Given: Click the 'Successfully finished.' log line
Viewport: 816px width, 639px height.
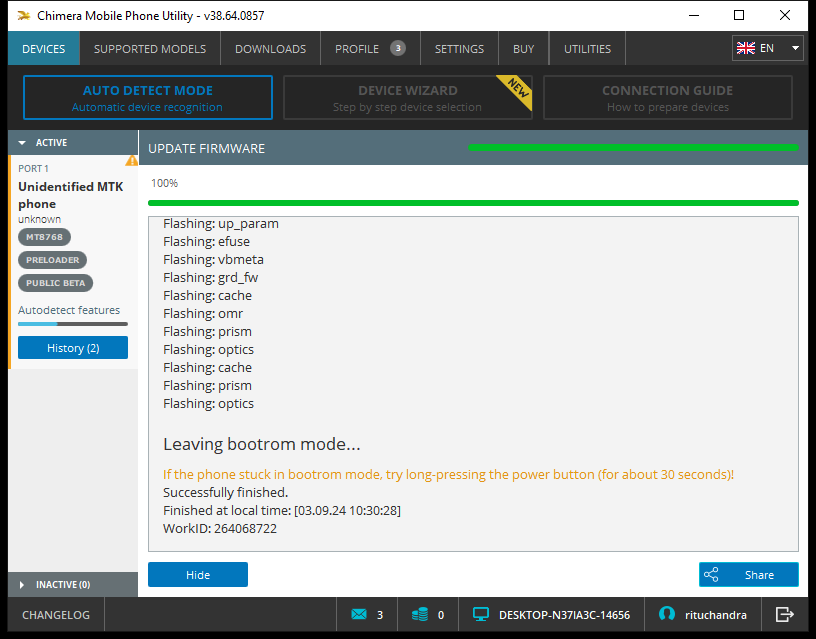Looking at the screenshot, I should point(225,492).
